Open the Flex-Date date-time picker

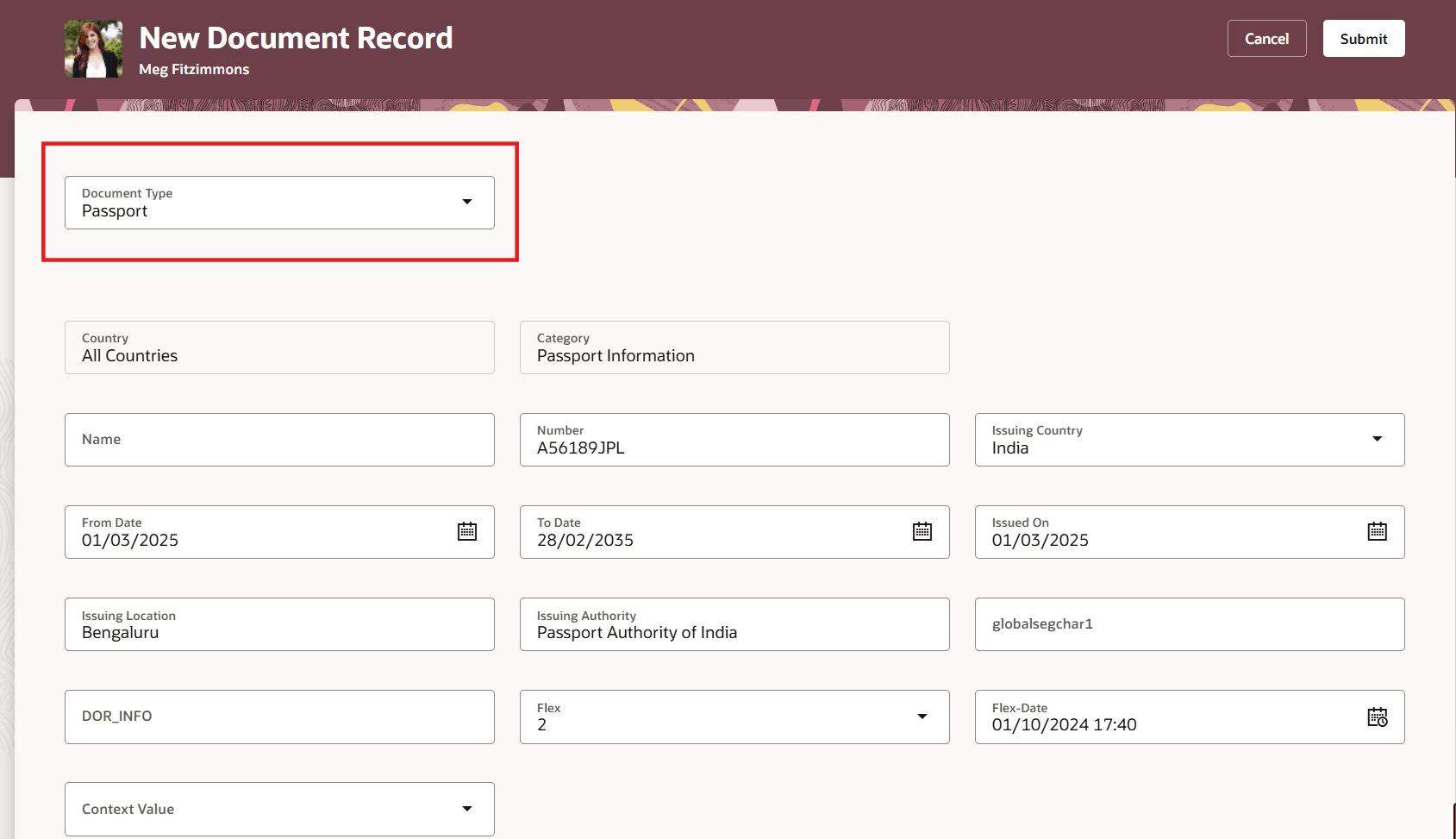(x=1378, y=717)
